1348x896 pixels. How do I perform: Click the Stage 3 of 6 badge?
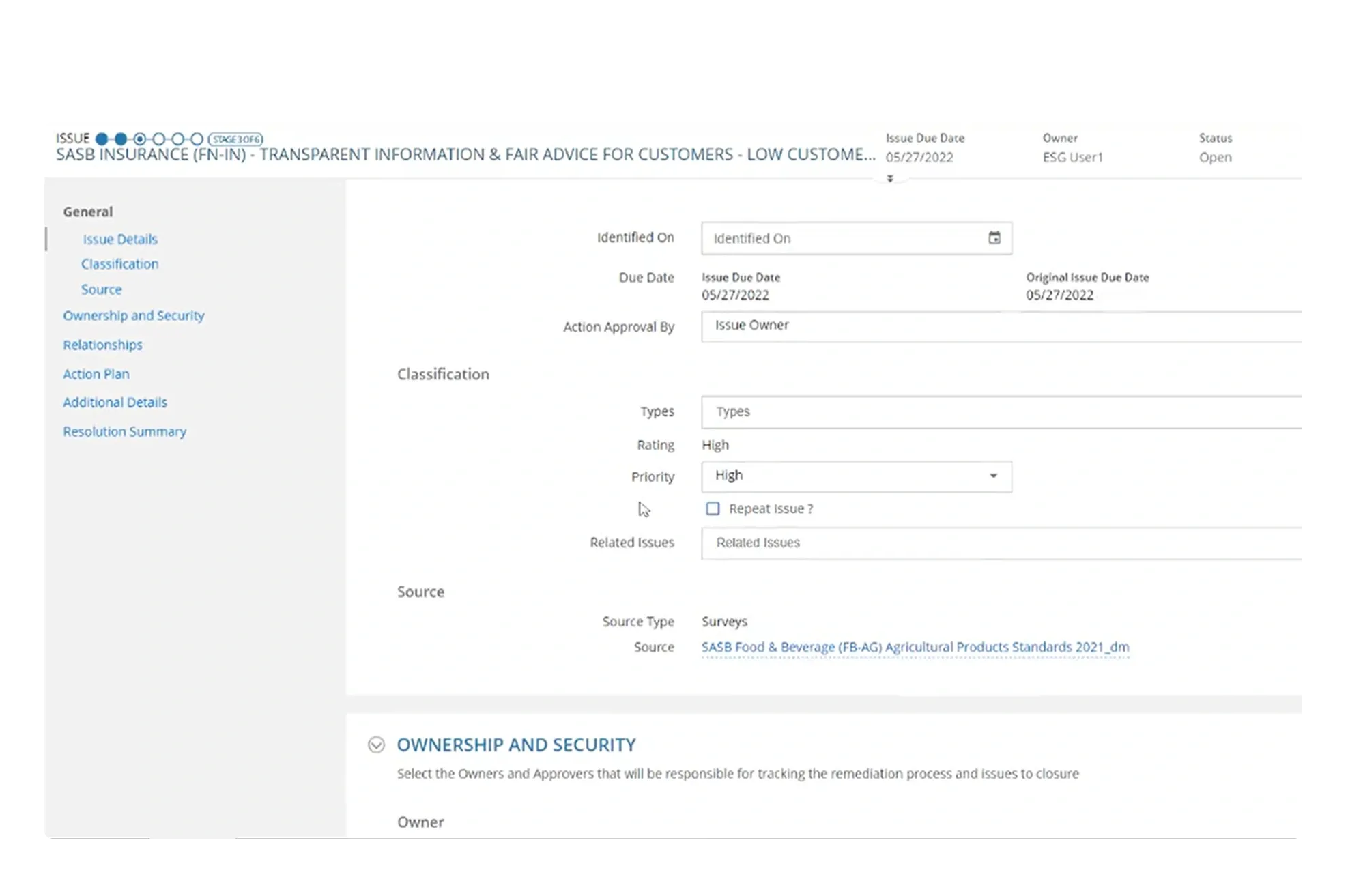point(235,139)
